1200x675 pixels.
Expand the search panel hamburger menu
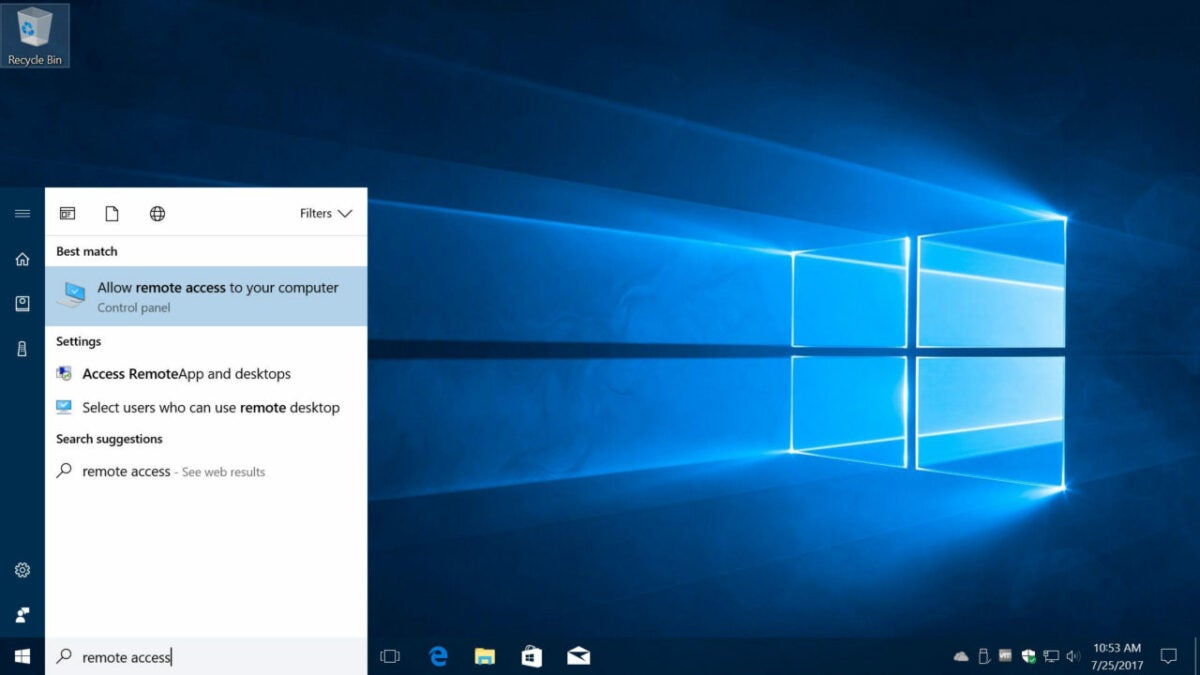21,213
